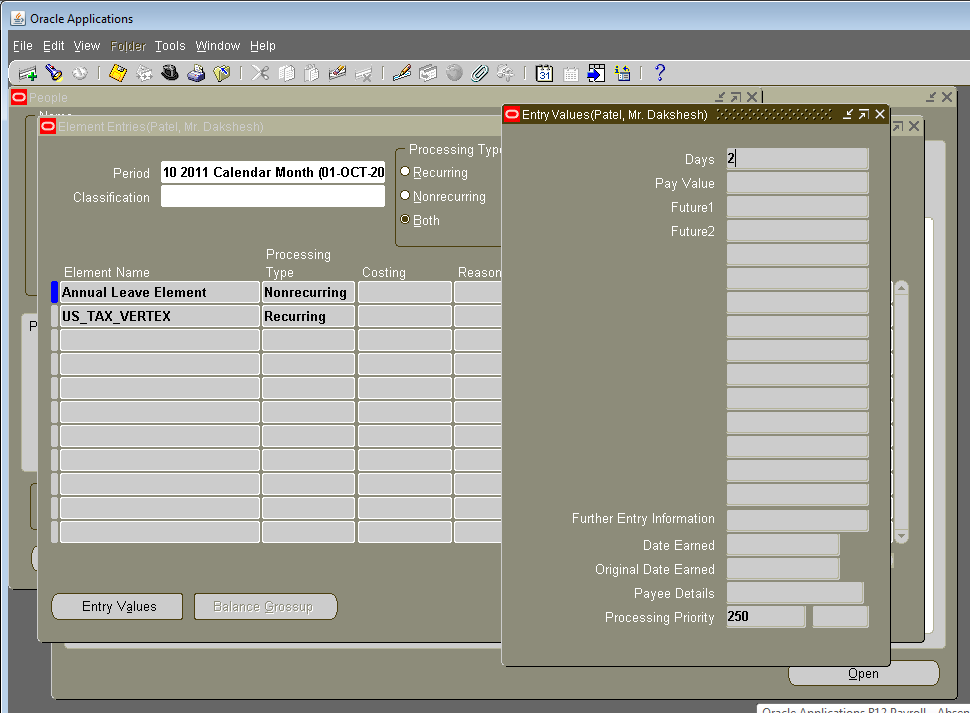Viewport: 970px width, 713px height.
Task: Open the View menu
Action: pyautogui.click(x=87, y=46)
